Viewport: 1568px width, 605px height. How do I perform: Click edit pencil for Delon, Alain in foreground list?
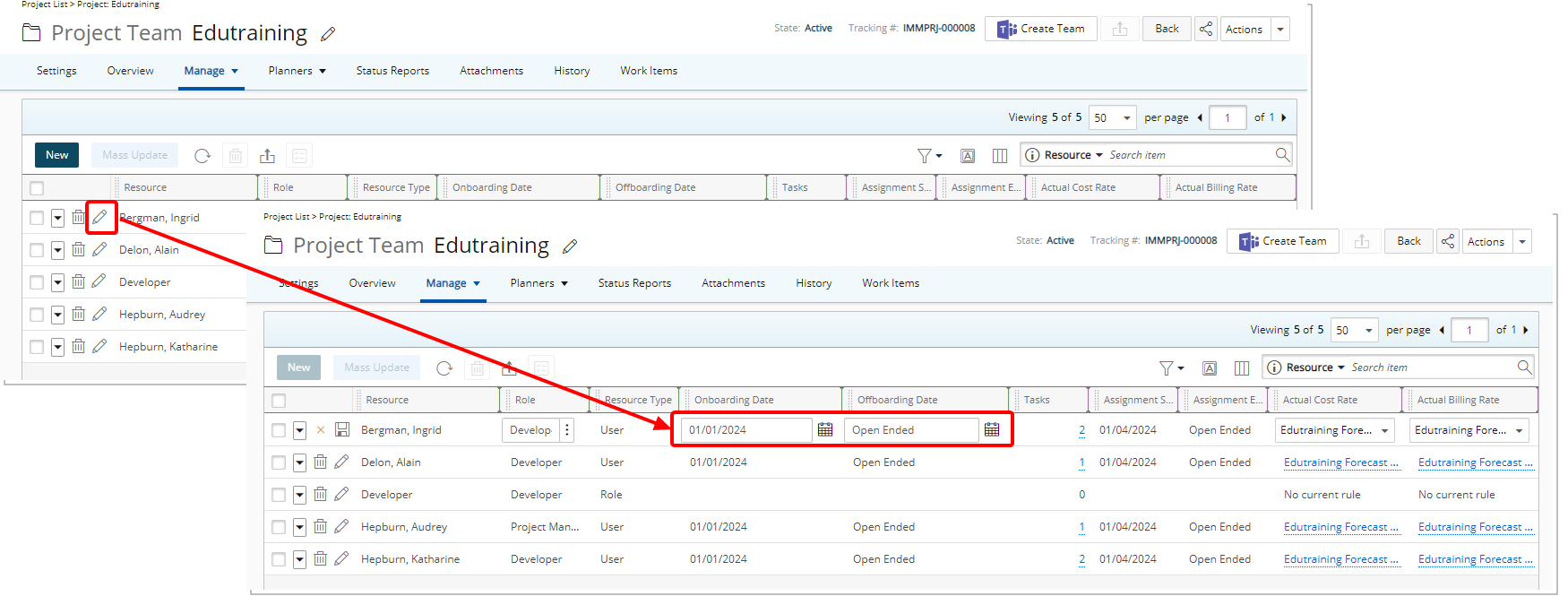341,462
